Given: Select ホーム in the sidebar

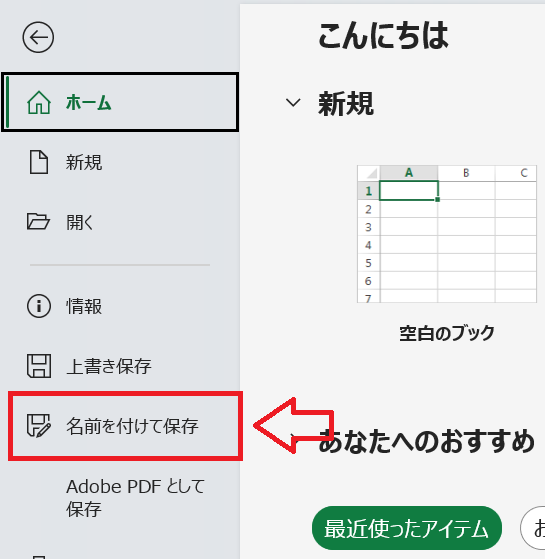Looking at the screenshot, I should tap(120, 102).
